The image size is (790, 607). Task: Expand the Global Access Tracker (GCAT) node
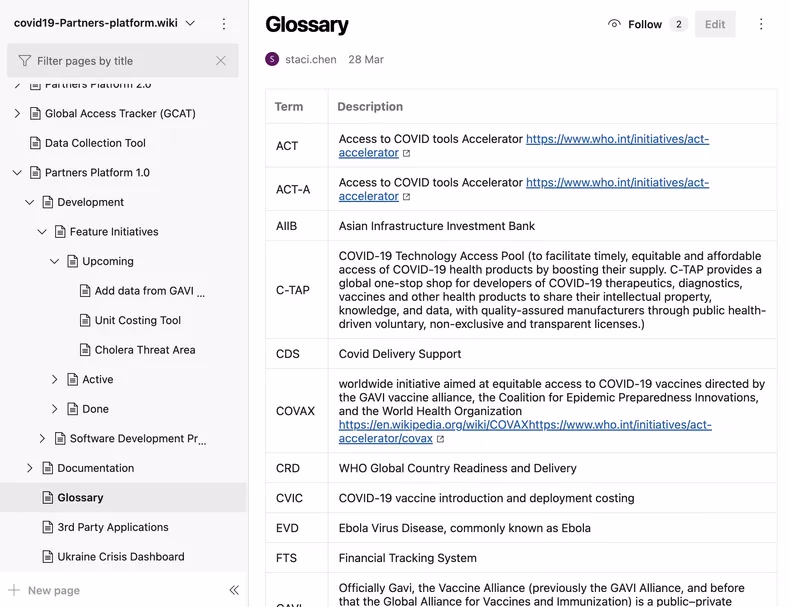17,113
